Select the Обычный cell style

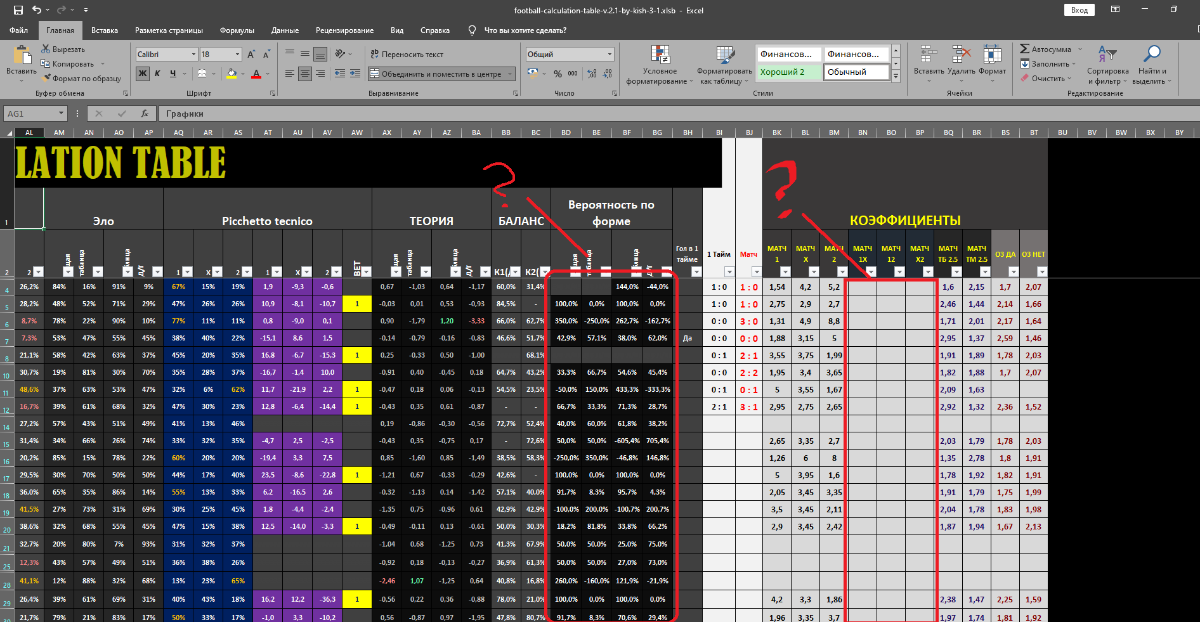[857, 72]
